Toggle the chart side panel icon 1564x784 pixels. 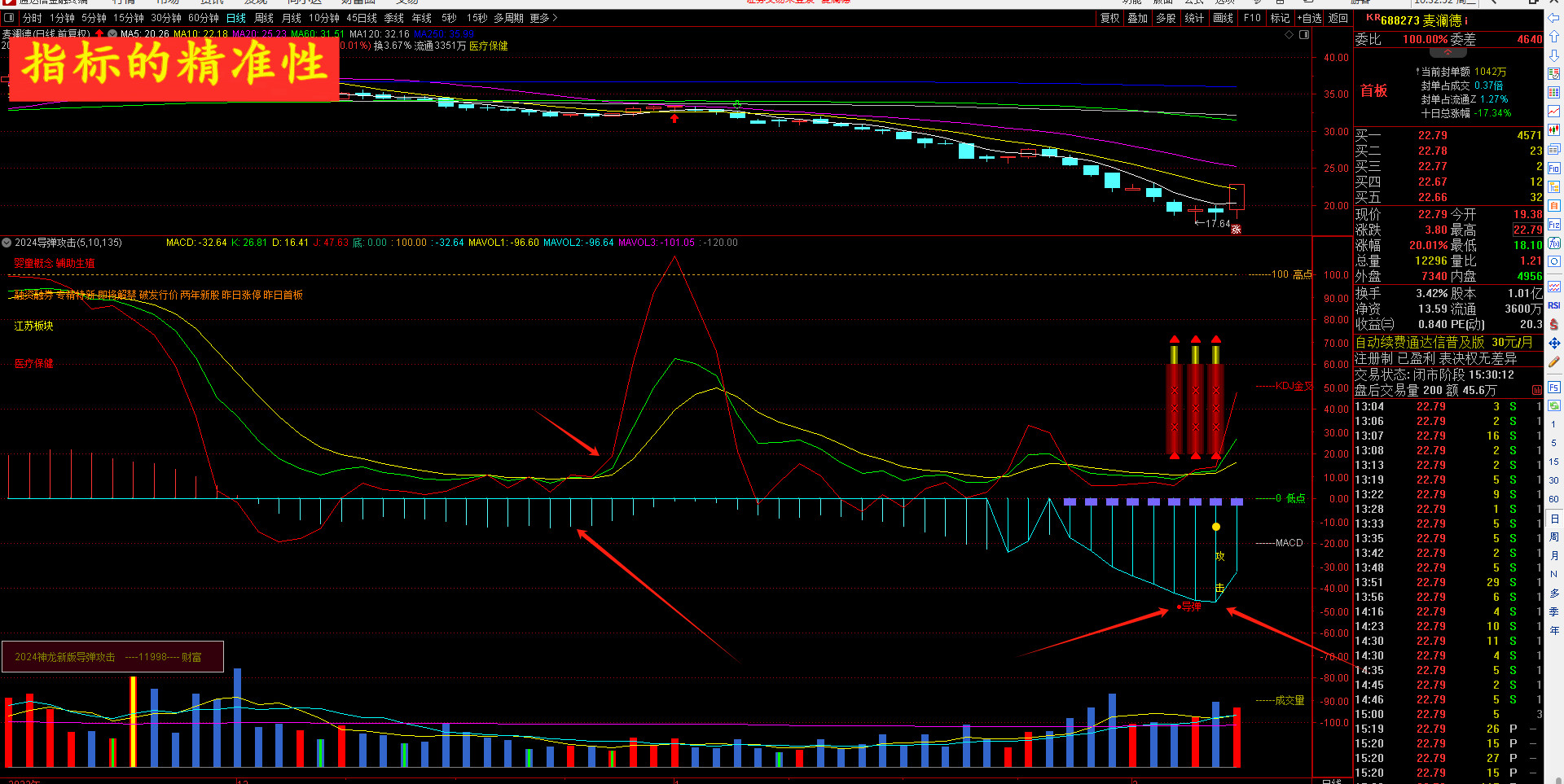pos(1304,35)
